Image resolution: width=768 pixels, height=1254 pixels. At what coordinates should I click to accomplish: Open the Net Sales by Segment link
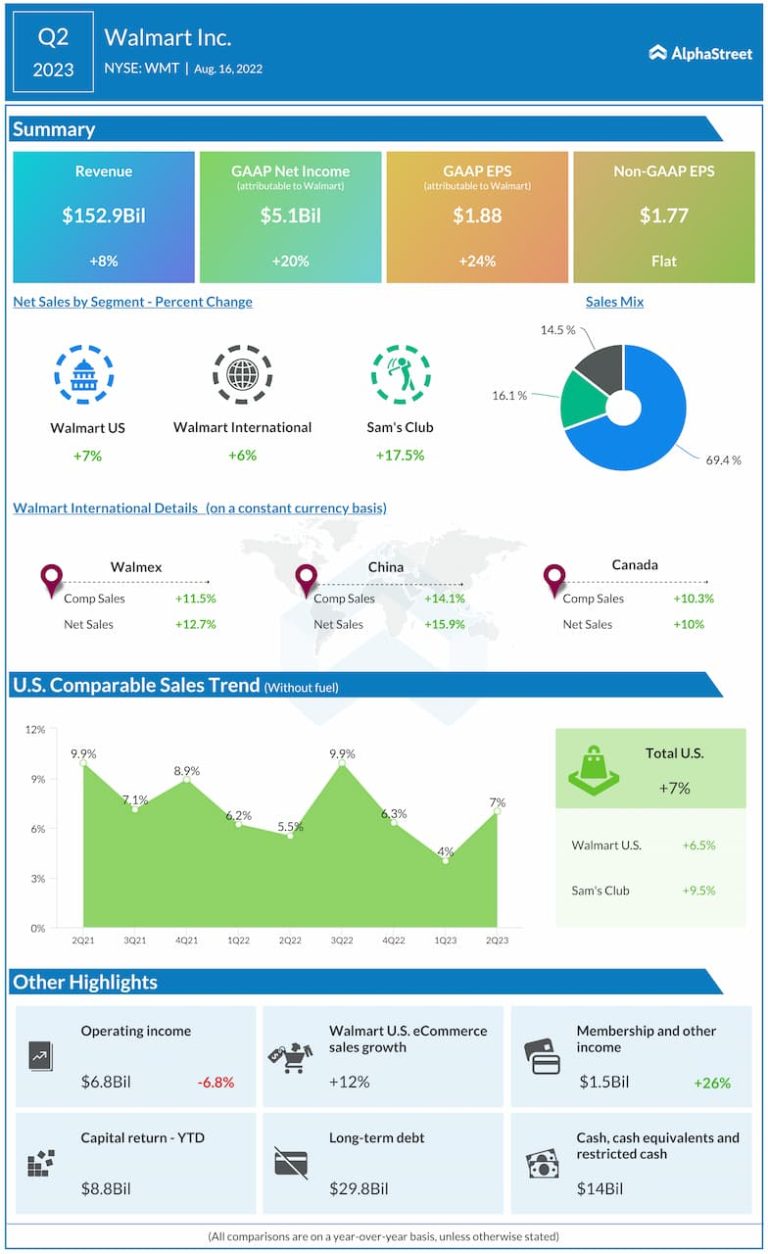132,302
